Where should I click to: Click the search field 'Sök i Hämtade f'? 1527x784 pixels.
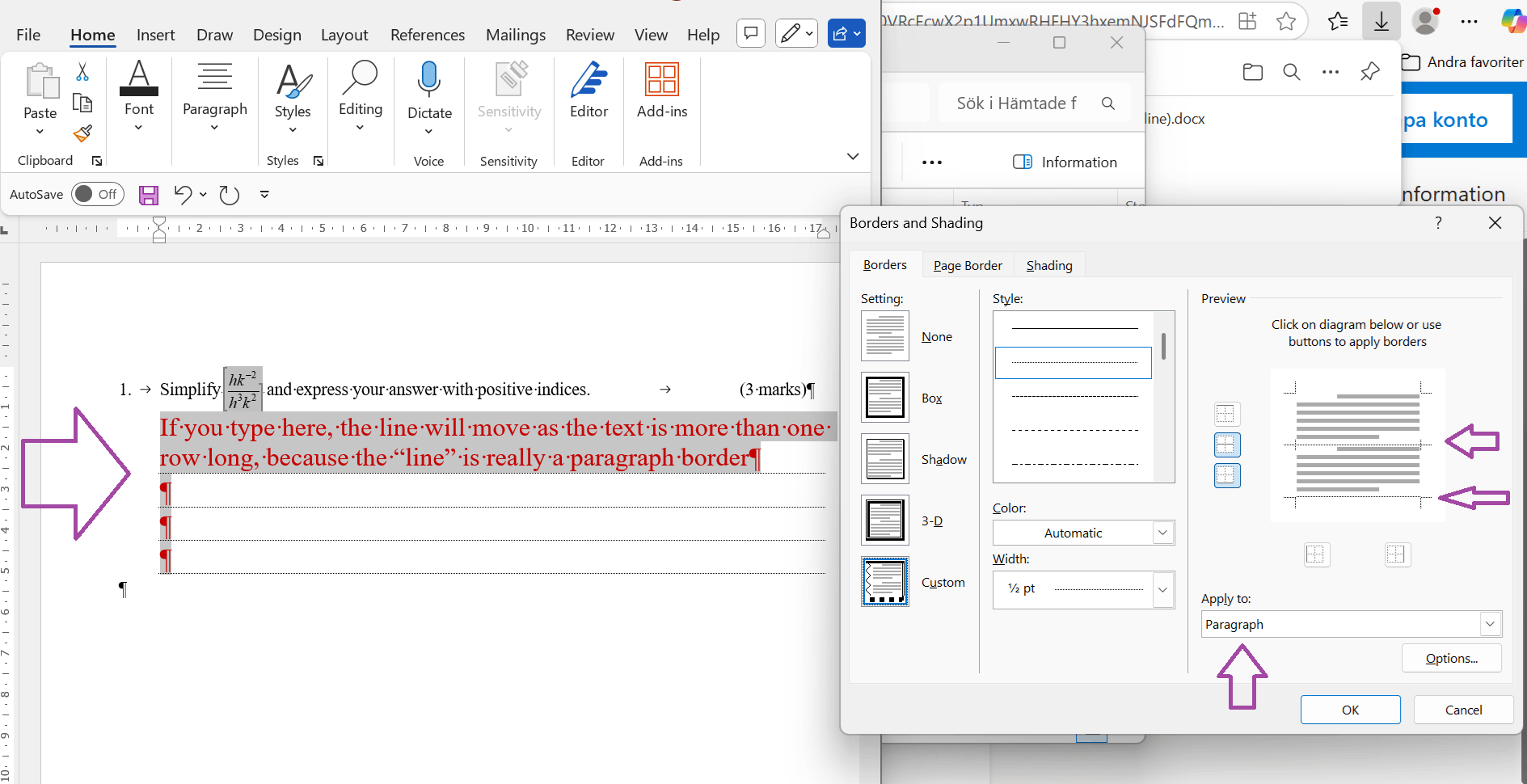[x=1035, y=103]
